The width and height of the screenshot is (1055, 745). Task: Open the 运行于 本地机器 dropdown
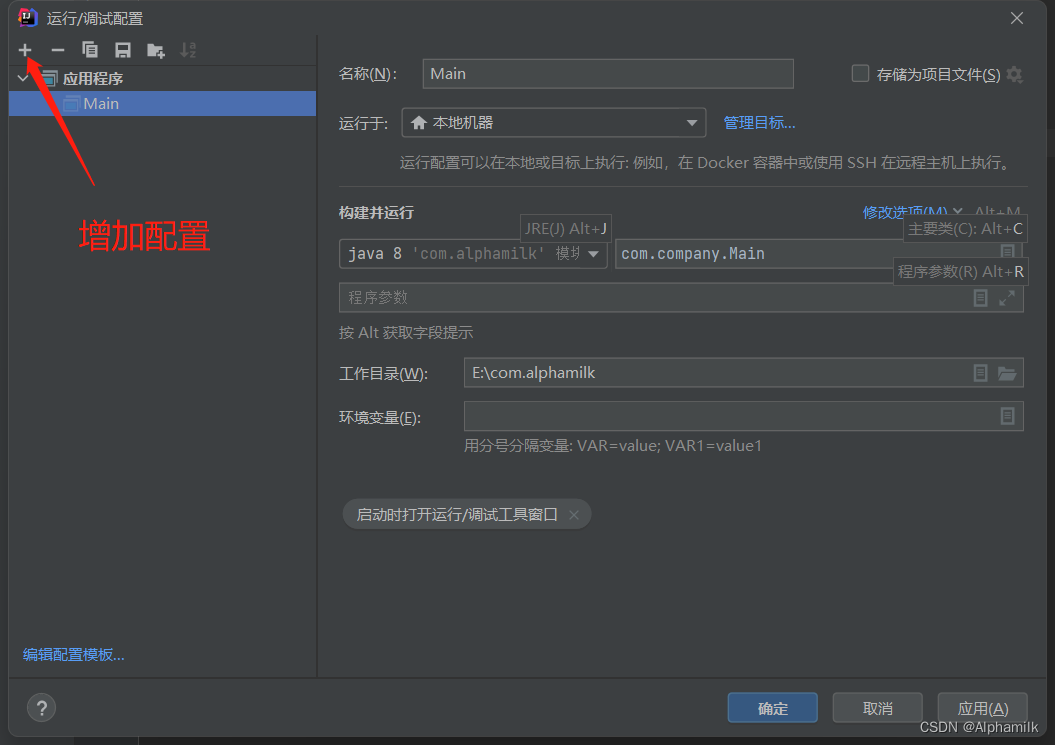click(553, 123)
